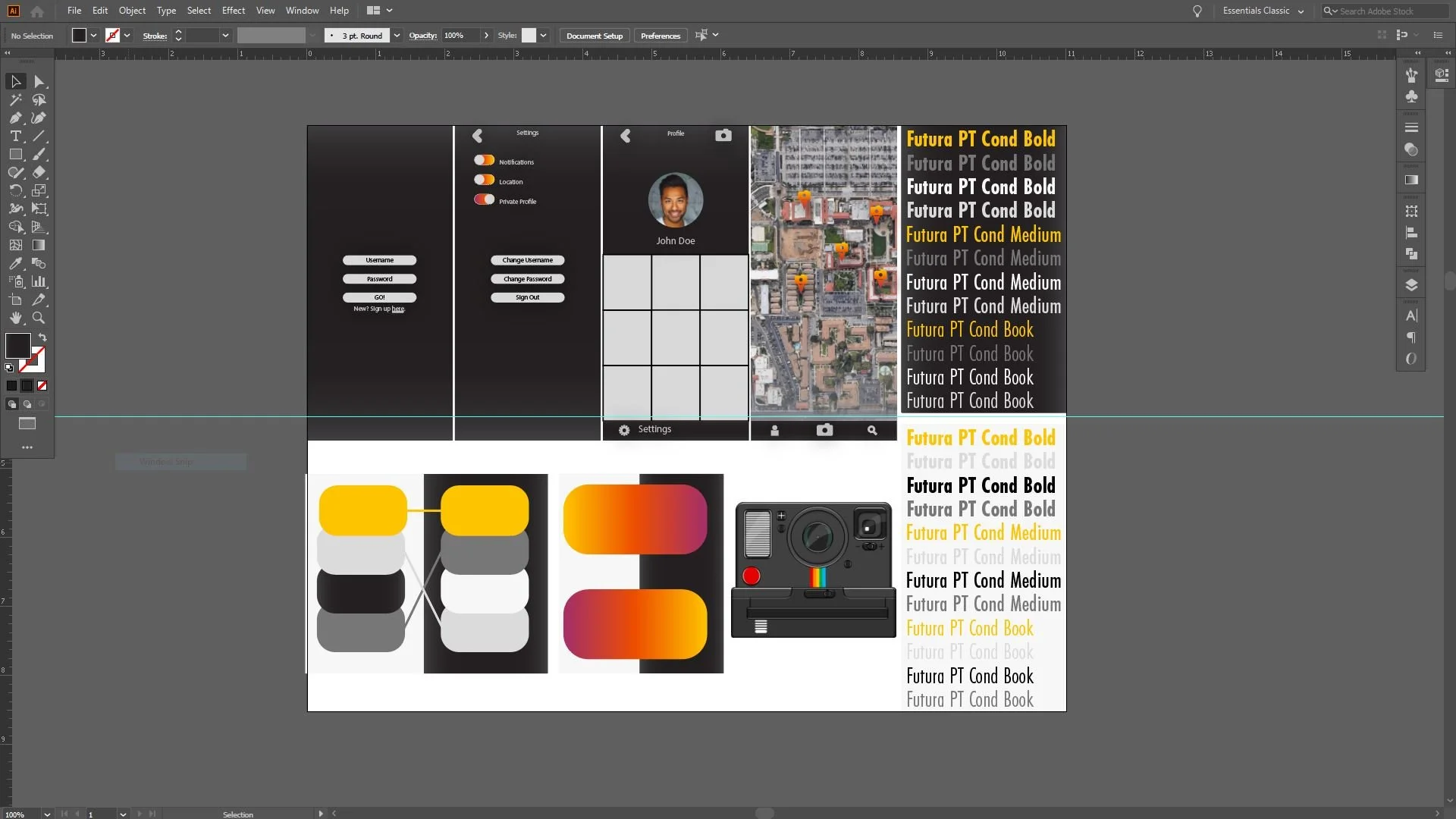Choose the Magic Wand tool
Screen dimensions: 1456x819
[x=15, y=99]
